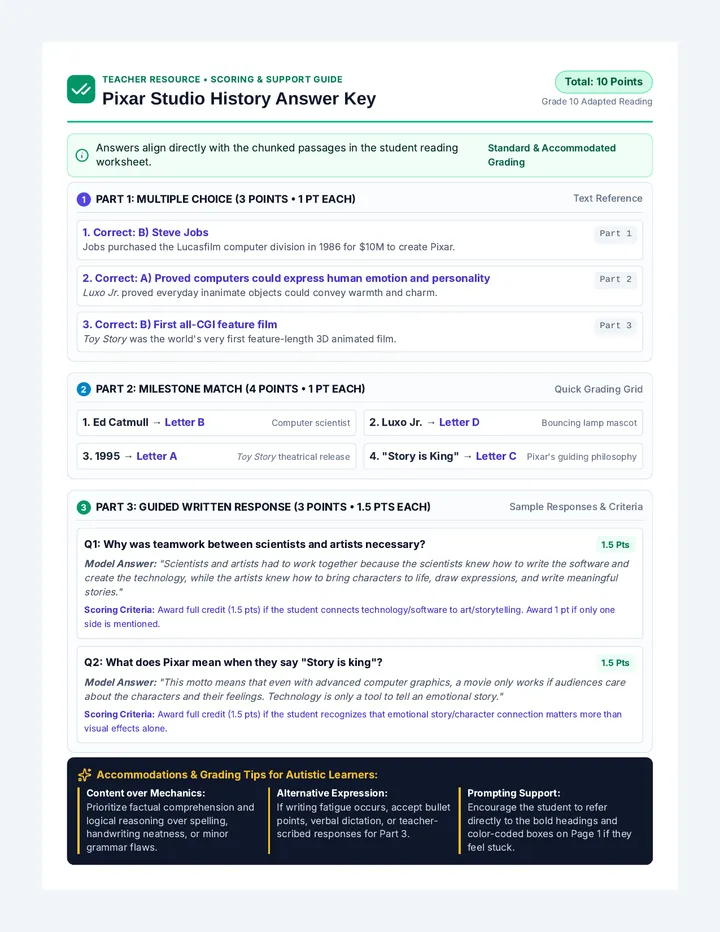This screenshot has height=932, width=720.
Task: Select the 1995 Letter A match cell
Action: click(216, 456)
